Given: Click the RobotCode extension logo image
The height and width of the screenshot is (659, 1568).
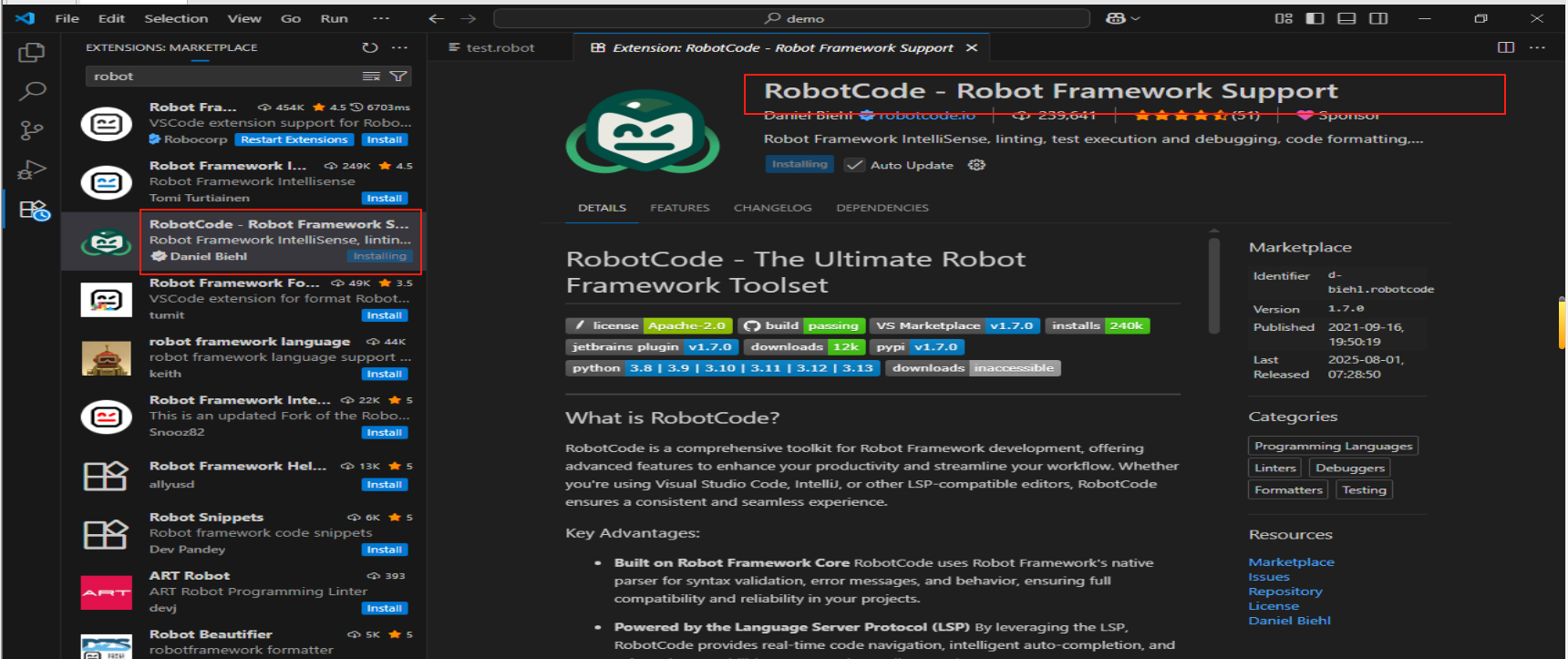Looking at the screenshot, I should pyautogui.click(x=643, y=133).
